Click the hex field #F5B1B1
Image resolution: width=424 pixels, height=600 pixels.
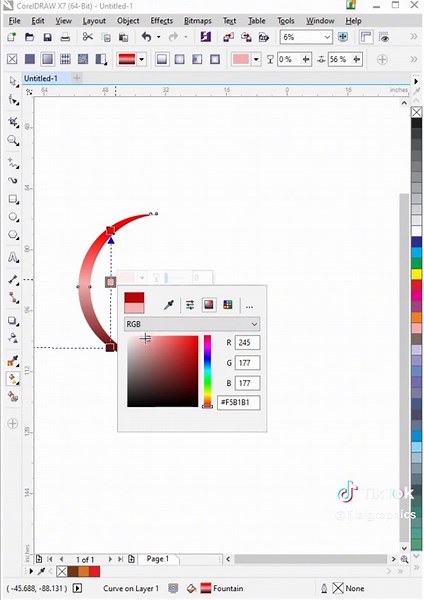click(239, 403)
